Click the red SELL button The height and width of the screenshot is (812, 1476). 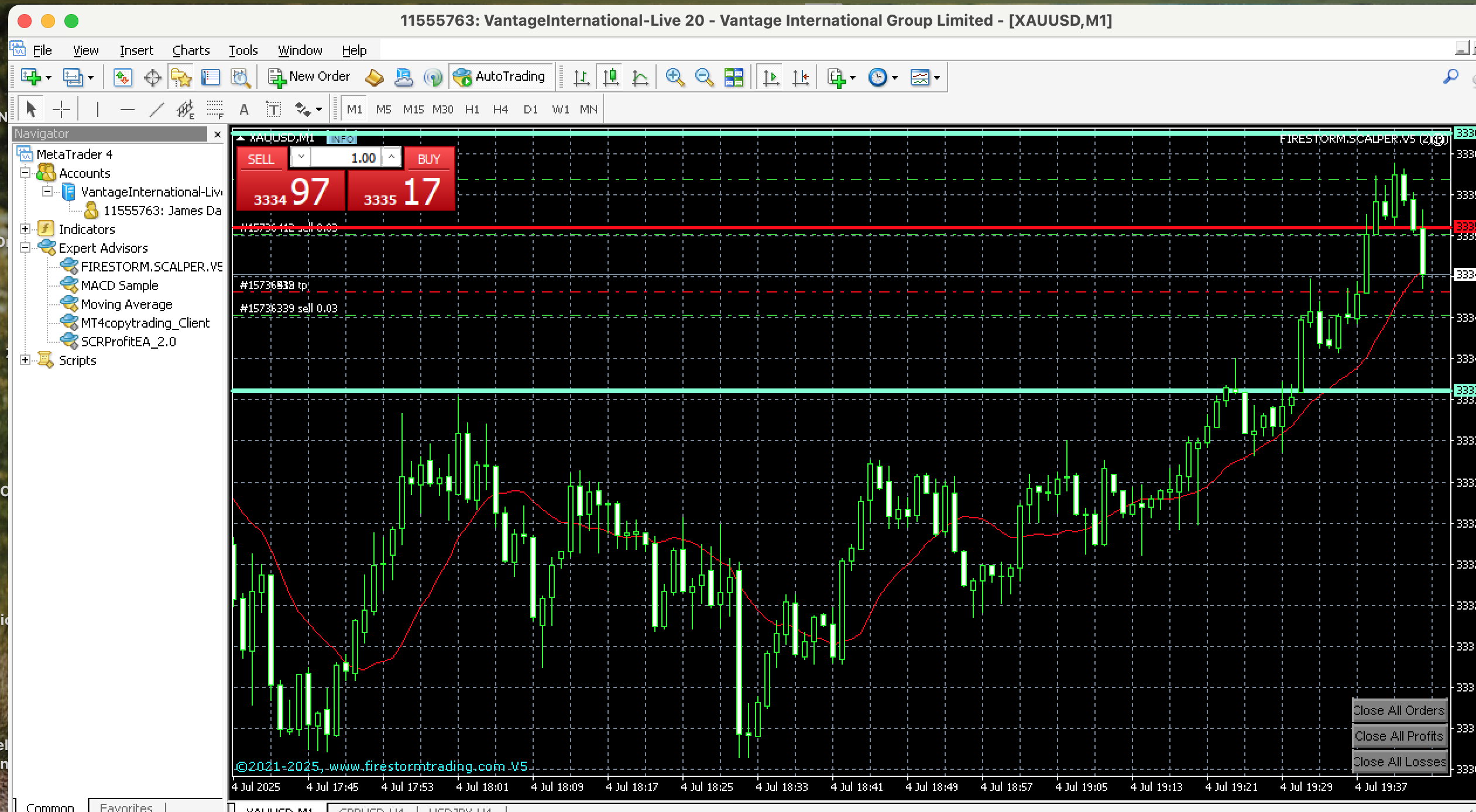click(x=261, y=159)
